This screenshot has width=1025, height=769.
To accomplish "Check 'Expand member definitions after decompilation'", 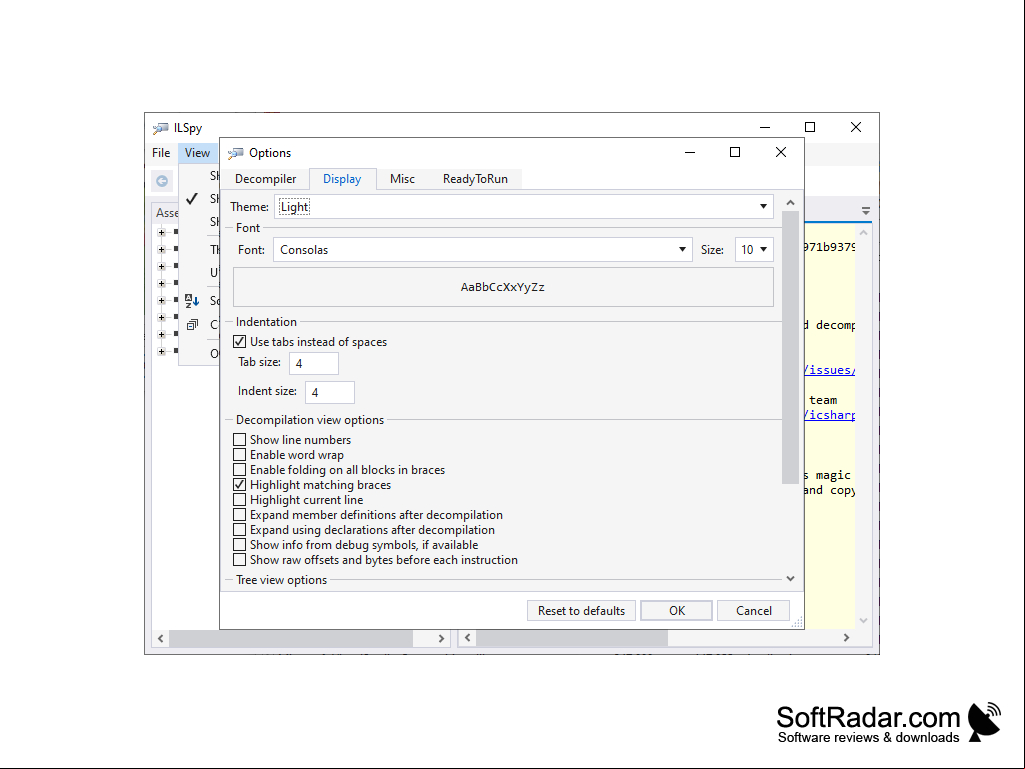I will (240, 515).
